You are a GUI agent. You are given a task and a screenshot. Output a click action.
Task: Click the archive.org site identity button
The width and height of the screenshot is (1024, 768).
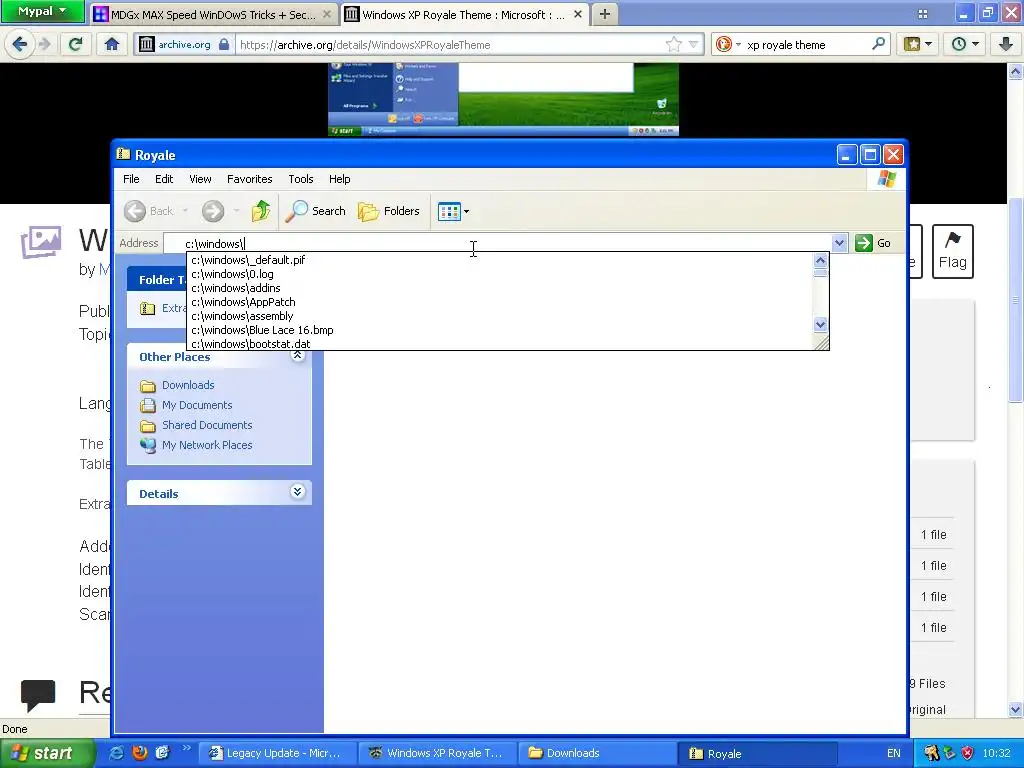[x=184, y=44]
